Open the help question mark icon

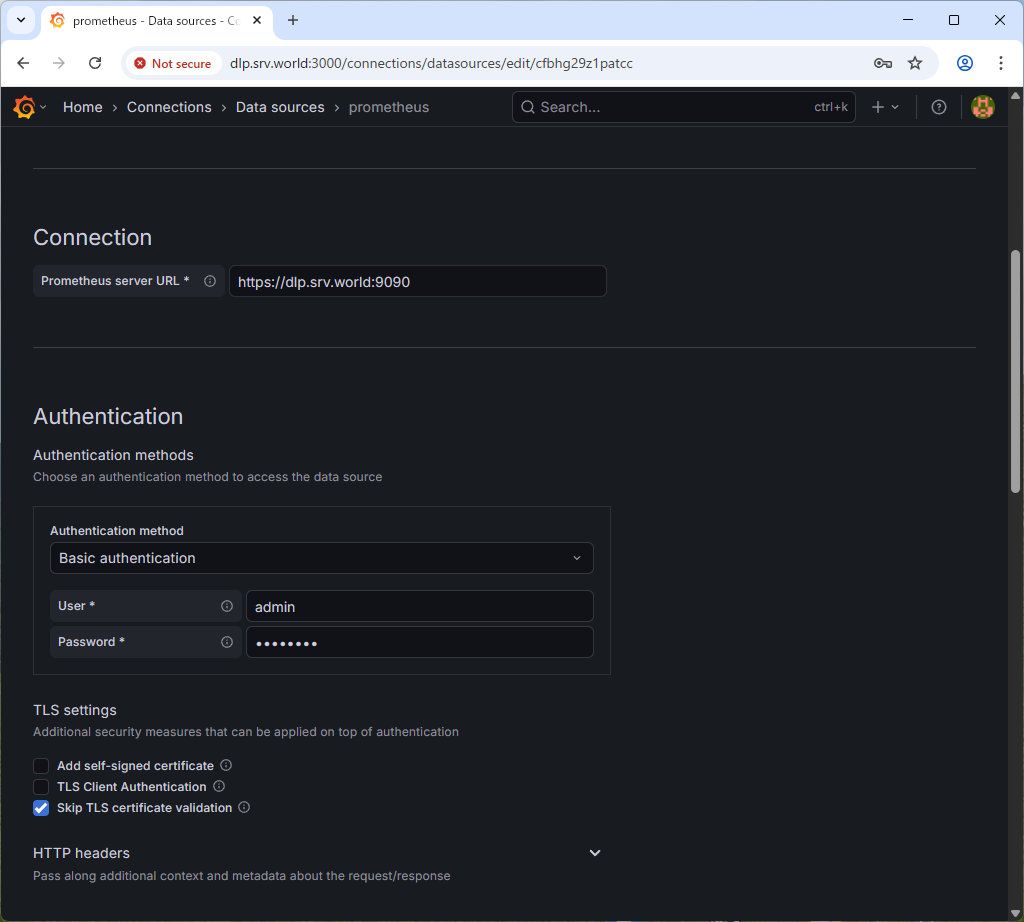(938, 107)
